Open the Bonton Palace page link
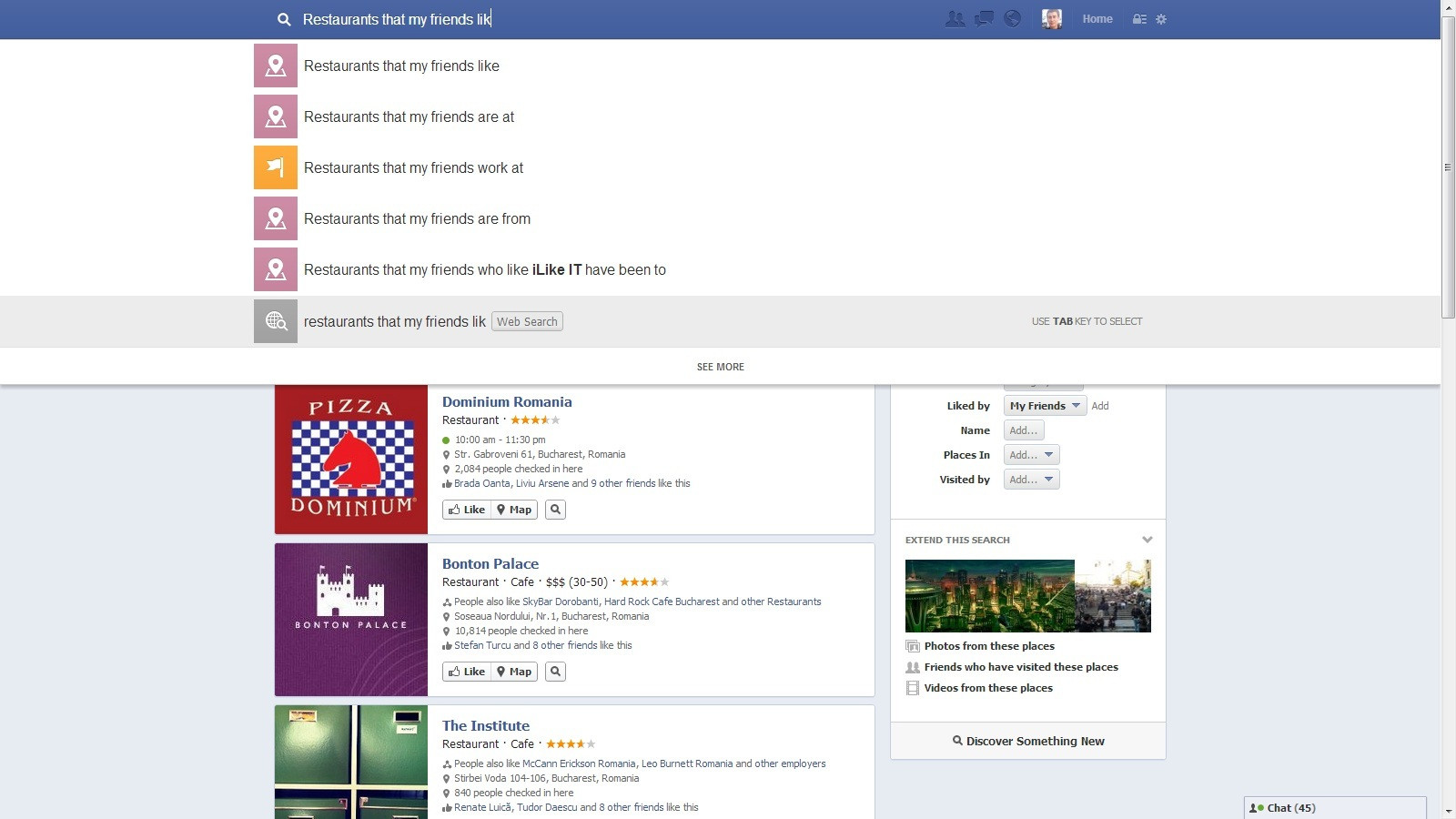Viewport: 1456px width, 819px height. (490, 564)
